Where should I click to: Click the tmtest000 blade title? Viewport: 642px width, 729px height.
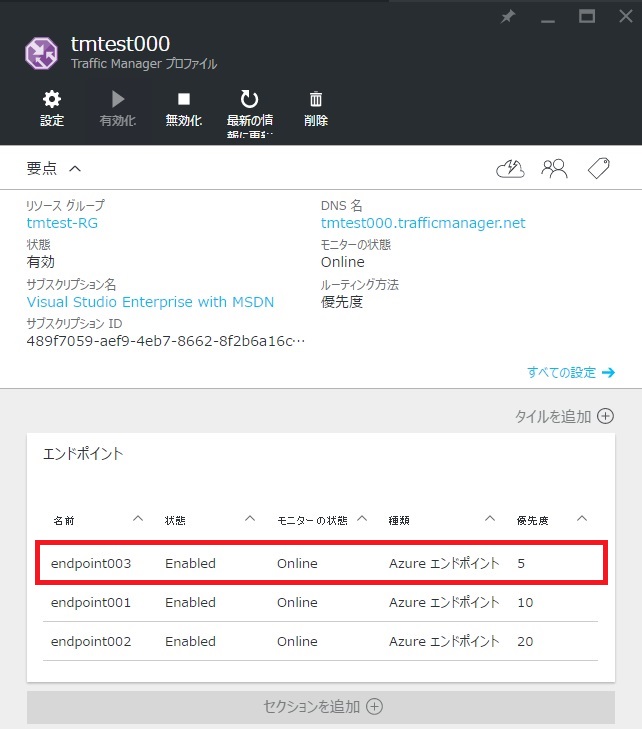(x=120, y=44)
